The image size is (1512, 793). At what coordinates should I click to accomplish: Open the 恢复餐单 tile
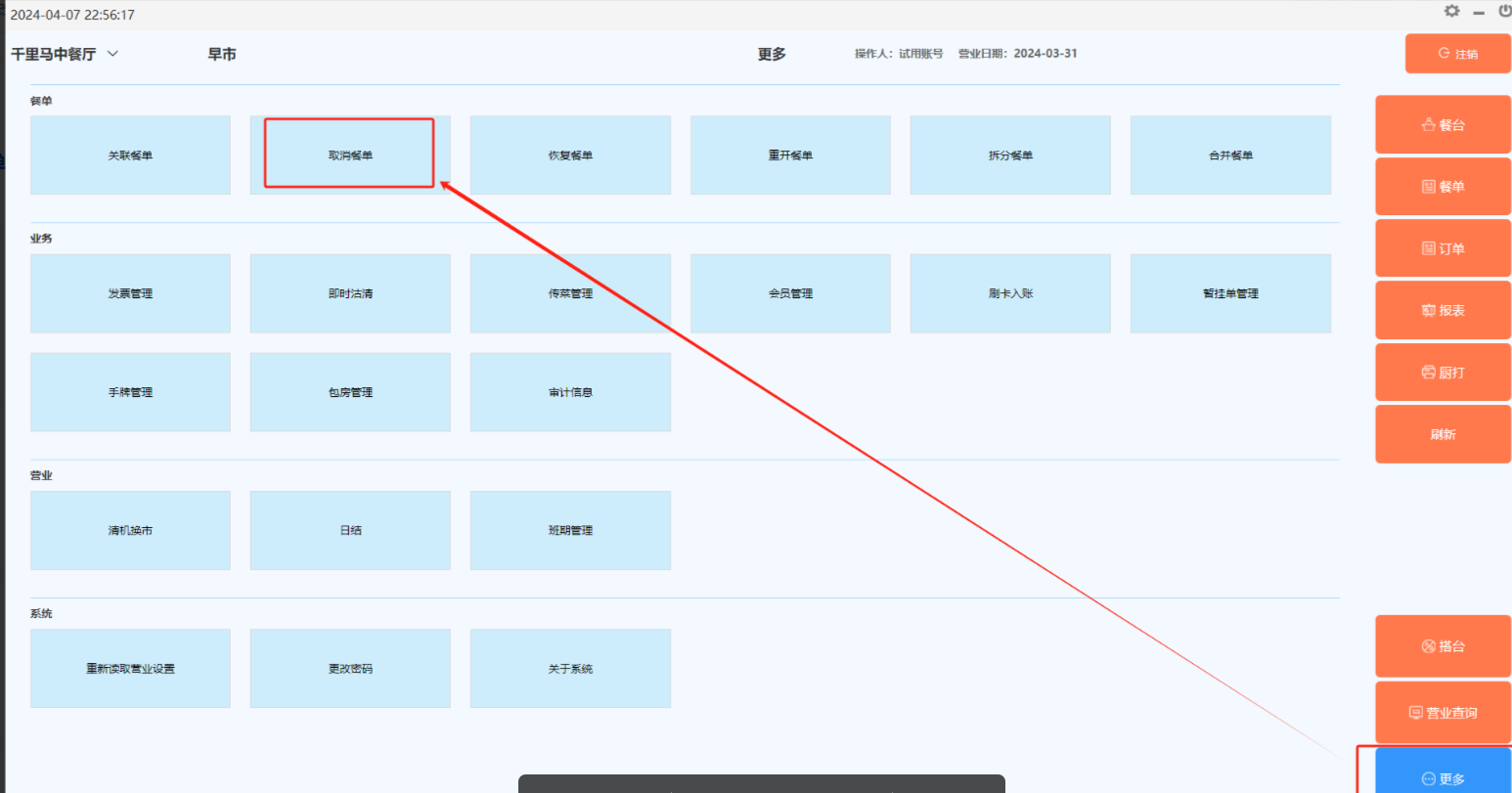coord(570,155)
